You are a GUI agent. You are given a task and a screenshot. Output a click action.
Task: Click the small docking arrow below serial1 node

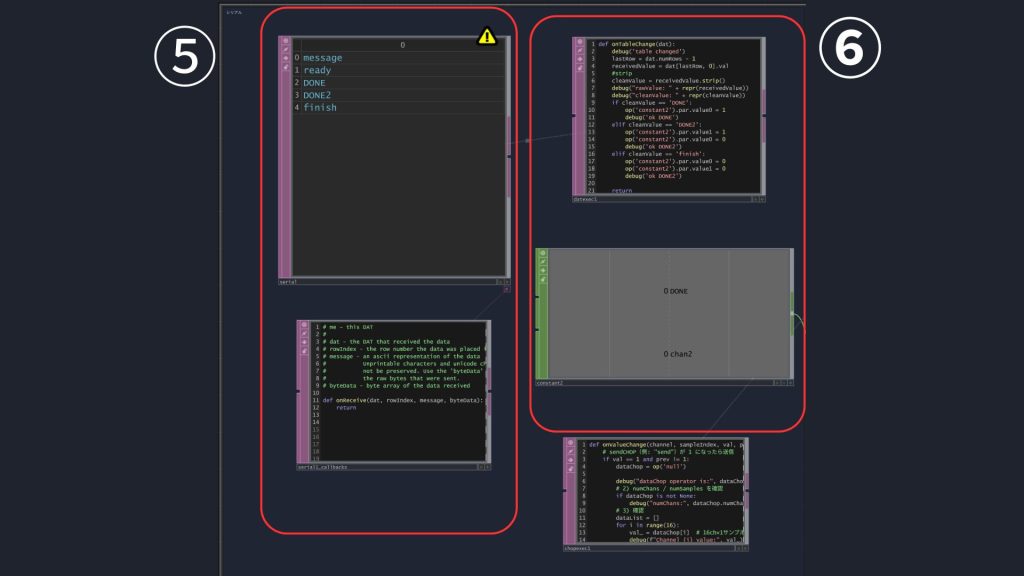507,290
